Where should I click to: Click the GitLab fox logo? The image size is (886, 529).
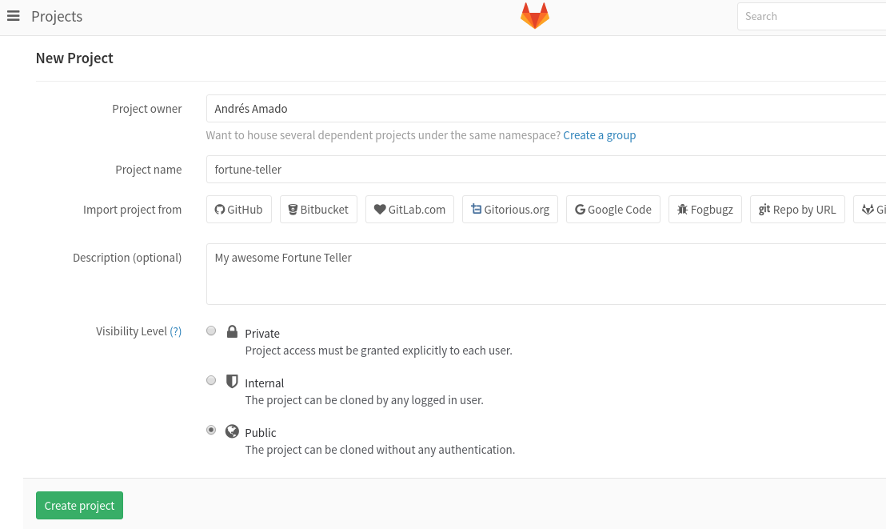tap(535, 16)
